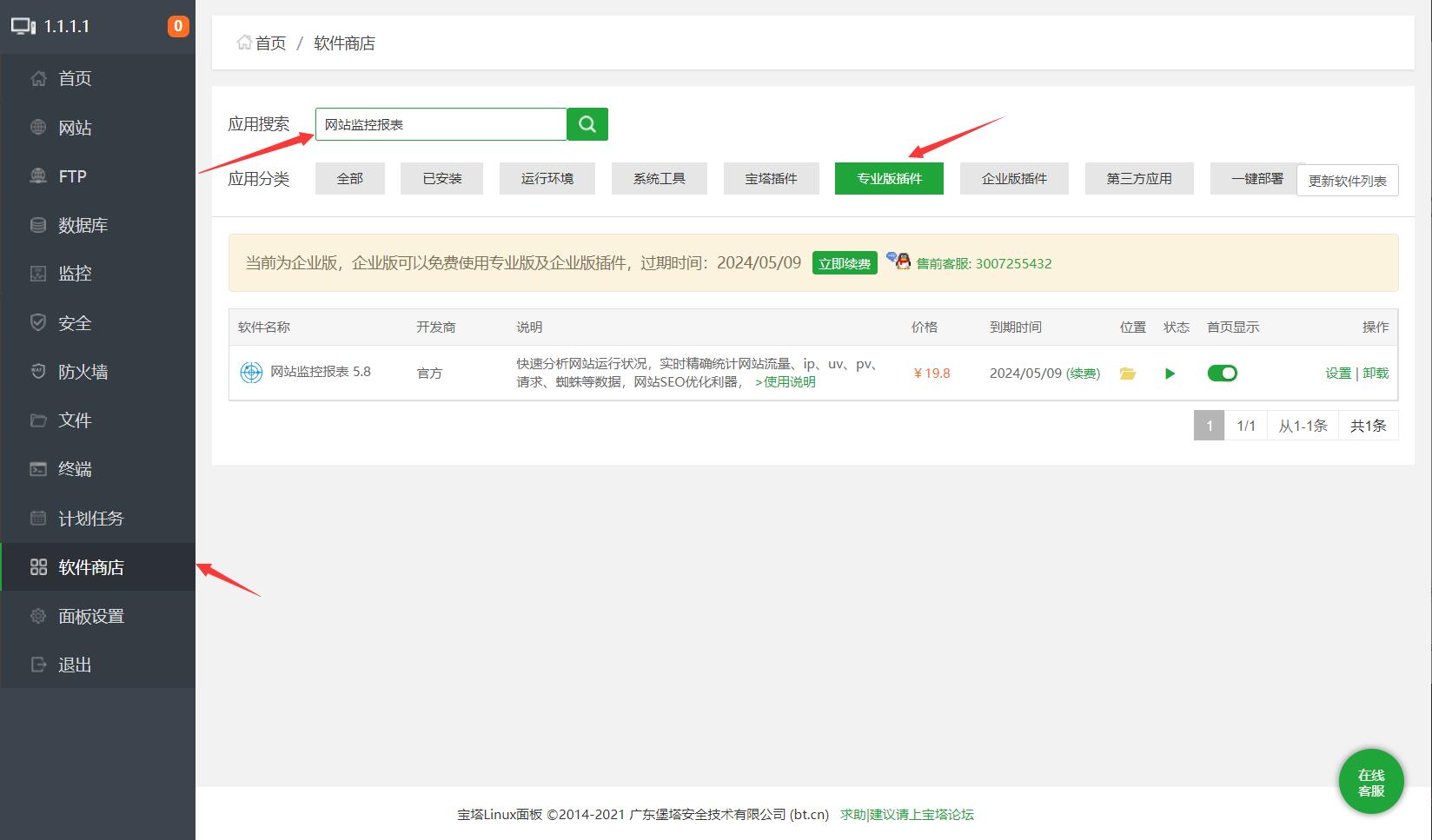Viewport: 1432px width, 840px height.
Task: Click the 1.1.1.1 server address text
Action: click(67, 26)
